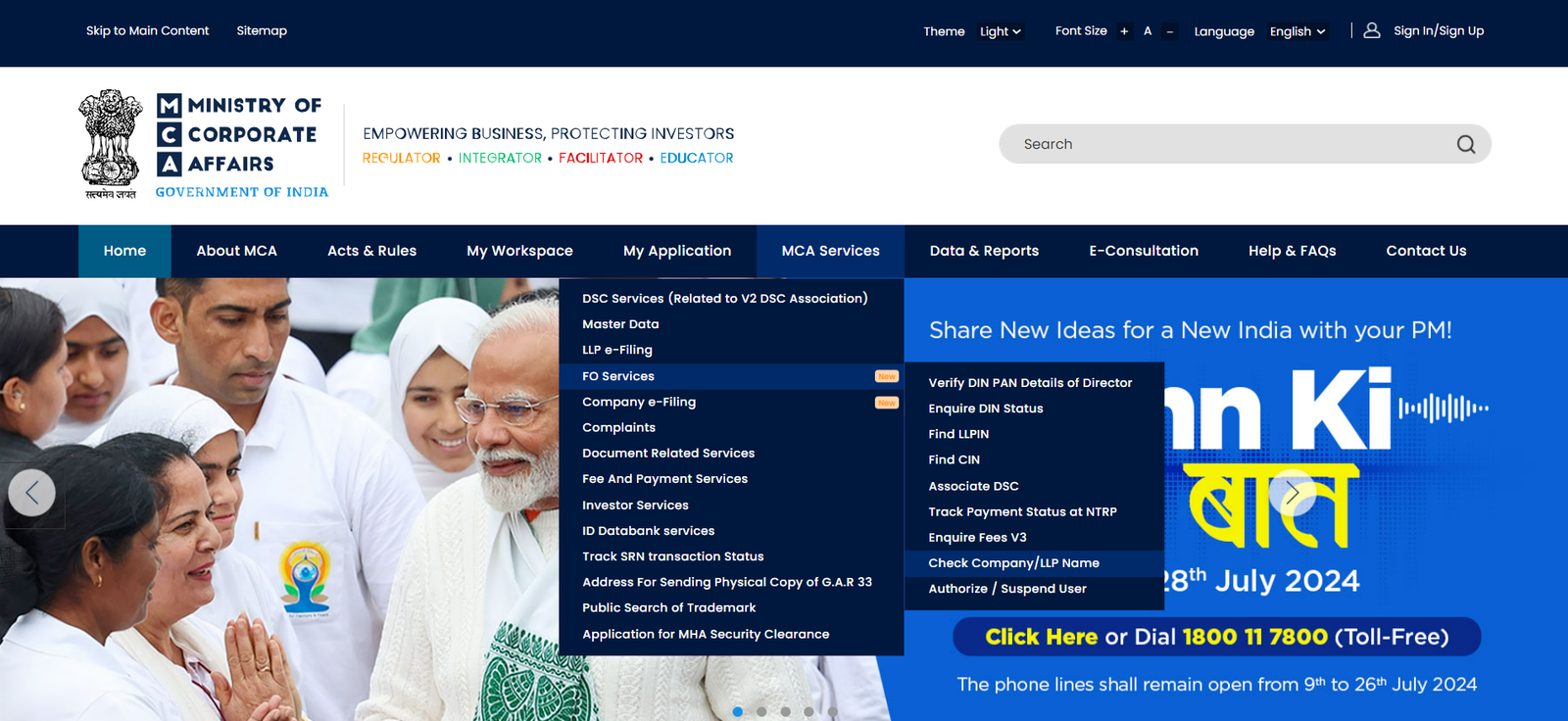Click the Skip to Main Content link
The width and height of the screenshot is (1568, 721).
147,30
